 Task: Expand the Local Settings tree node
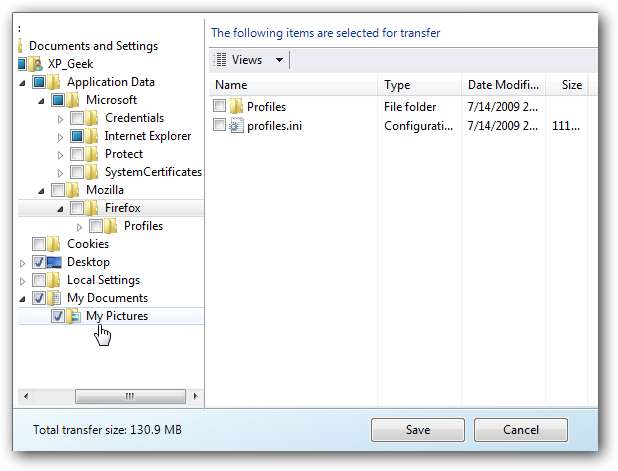tap(22, 281)
